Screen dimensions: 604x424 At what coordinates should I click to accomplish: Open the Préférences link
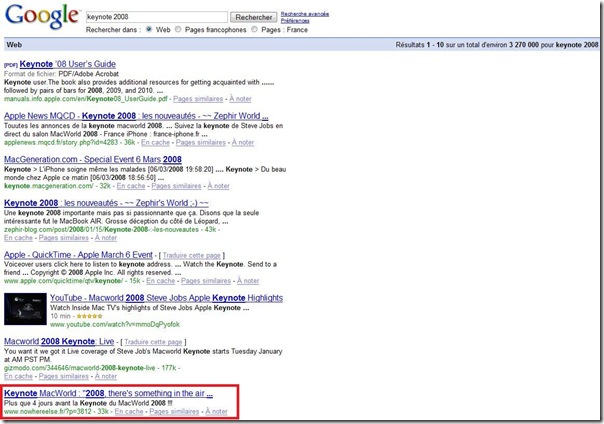pos(295,21)
